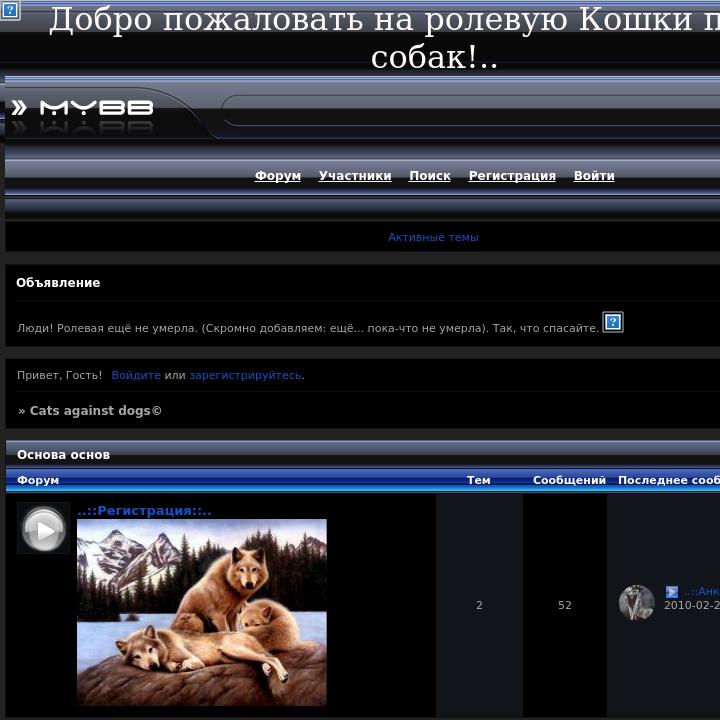Click the round play-style forum status icon
The width and height of the screenshot is (720, 720).
(x=44, y=528)
